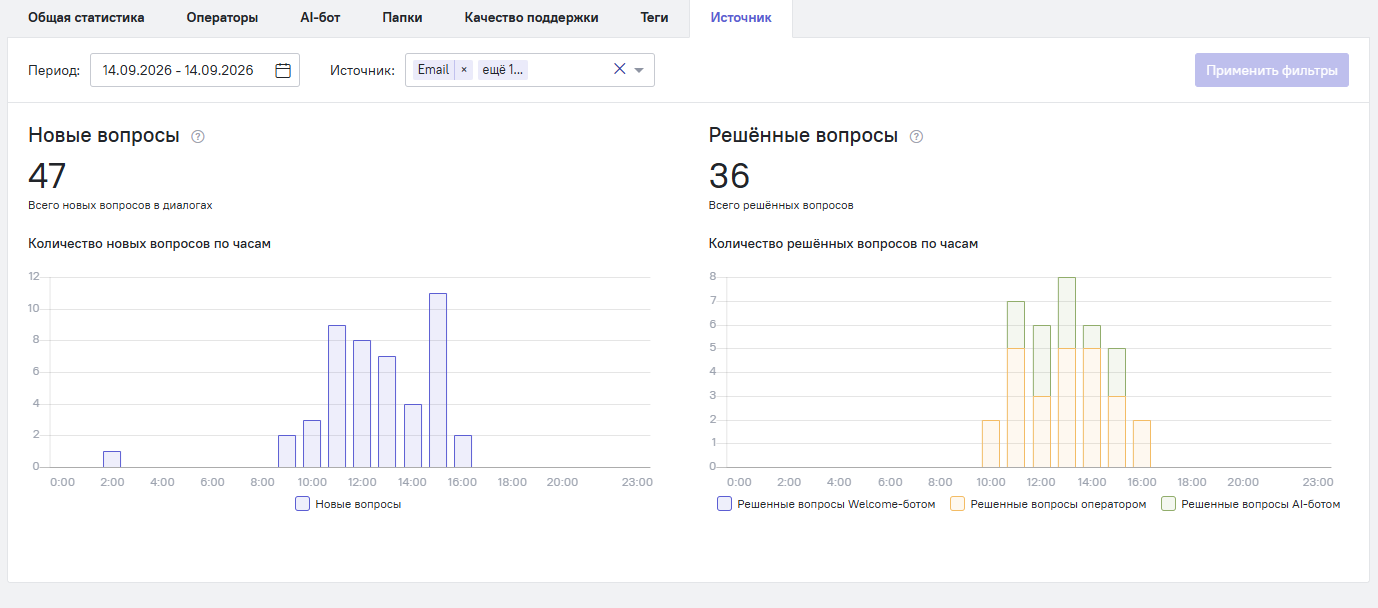The height and width of the screenshot is (608, 1378).
Task: Open the Теги tab
Action: click(655, 18)
